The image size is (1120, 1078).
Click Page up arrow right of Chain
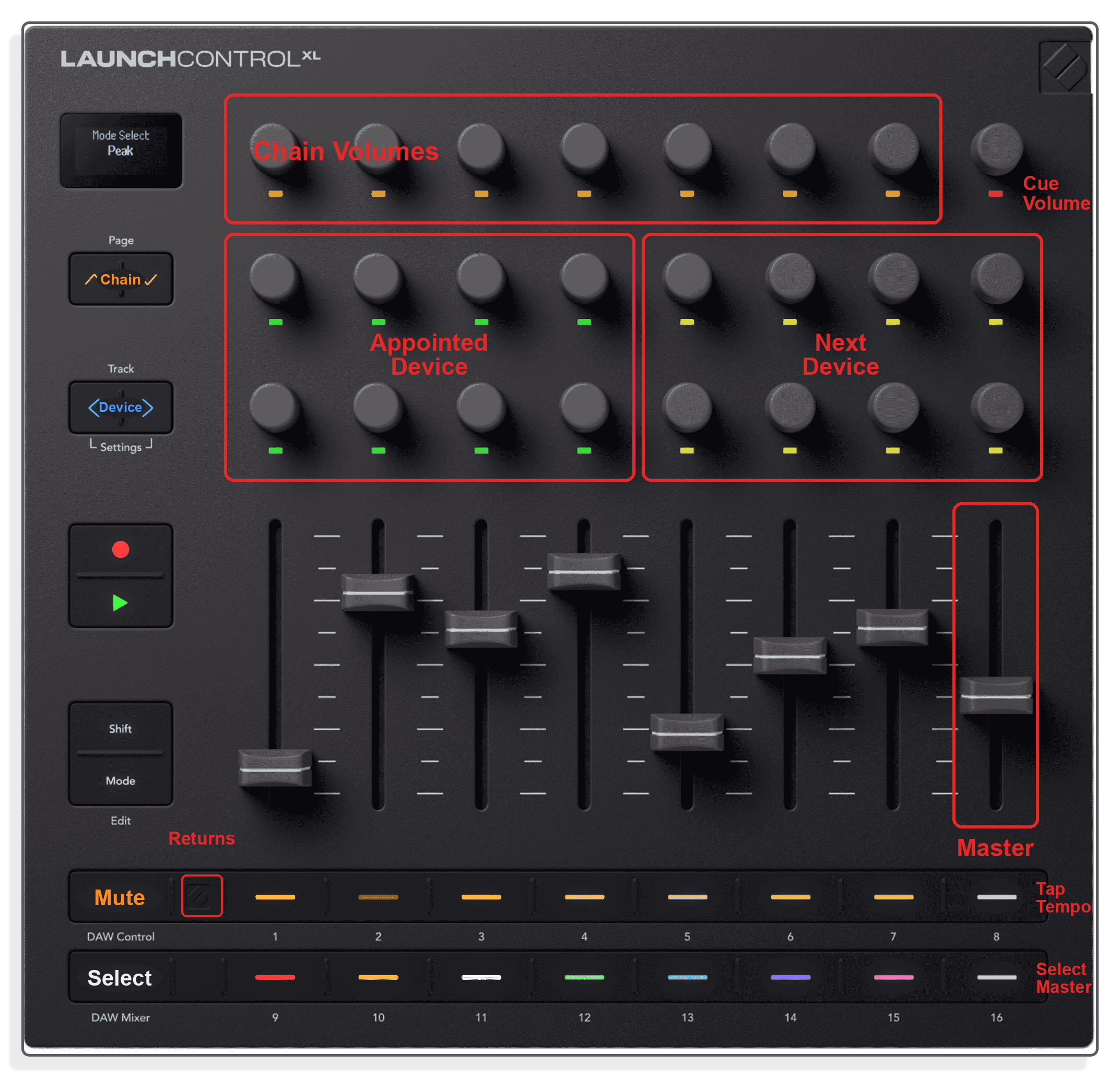pos(151,279)
